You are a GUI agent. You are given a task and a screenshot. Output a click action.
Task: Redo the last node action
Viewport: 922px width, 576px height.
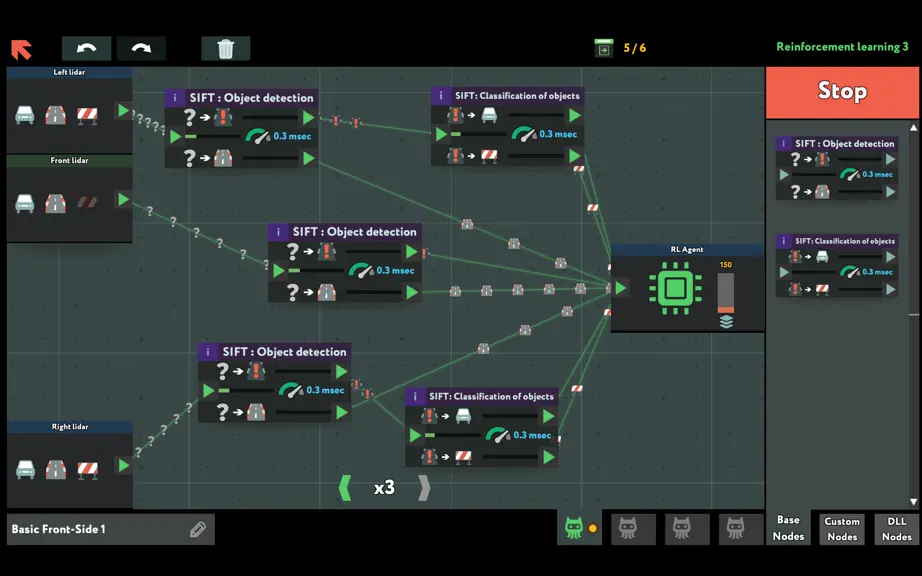[x=141, y=48]
